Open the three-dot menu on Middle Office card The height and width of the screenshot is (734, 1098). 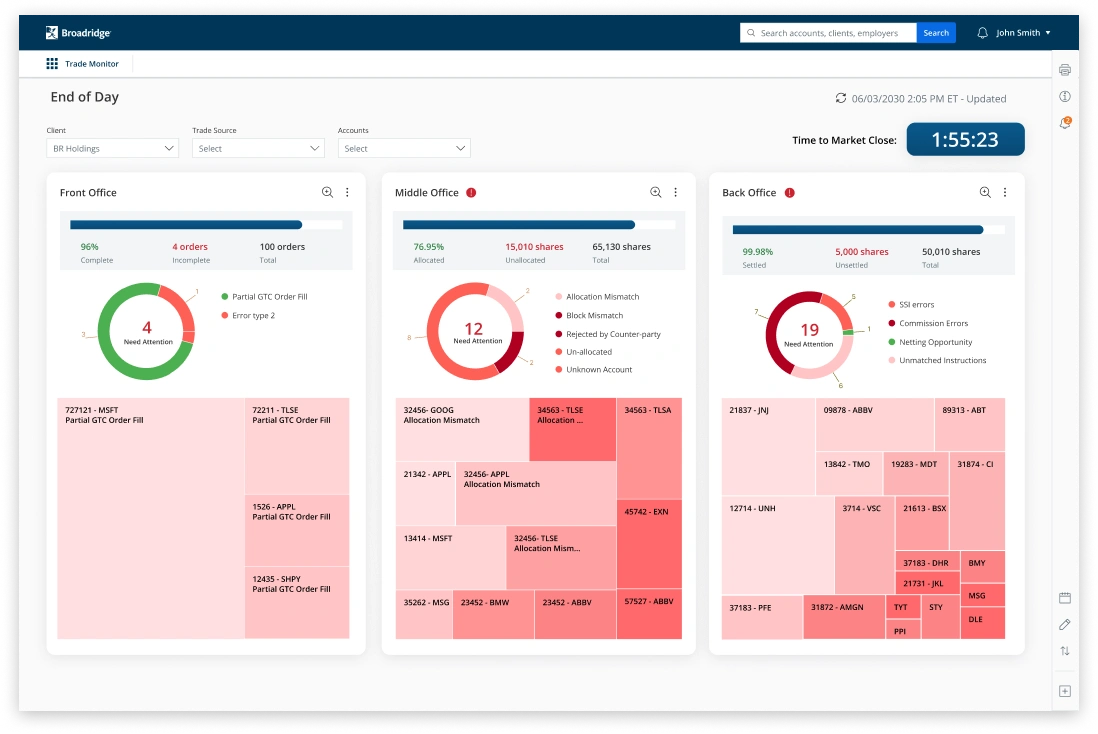pyautogui.click(x=676, y=192)
